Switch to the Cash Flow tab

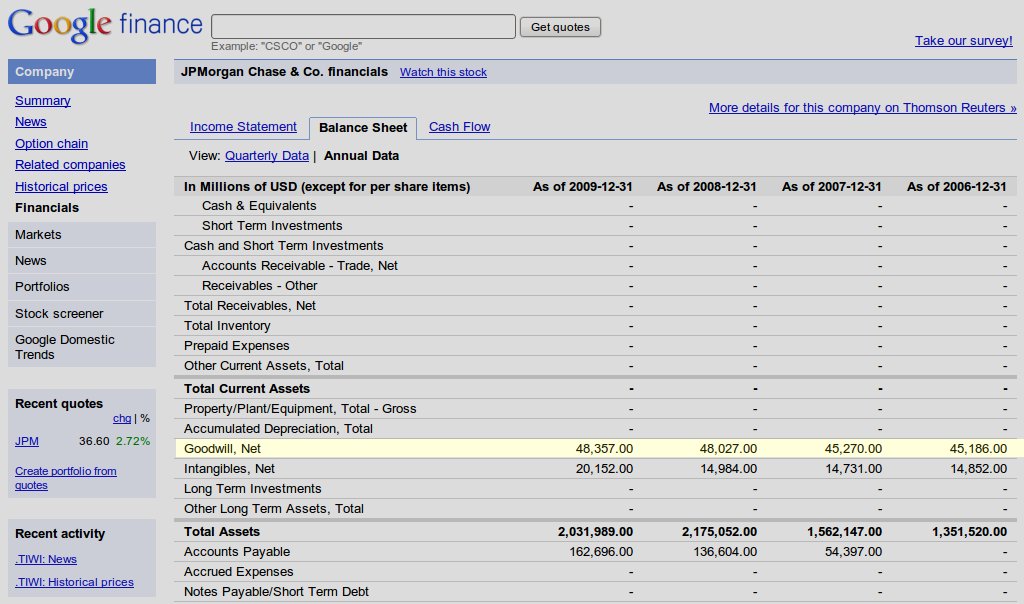460,127
